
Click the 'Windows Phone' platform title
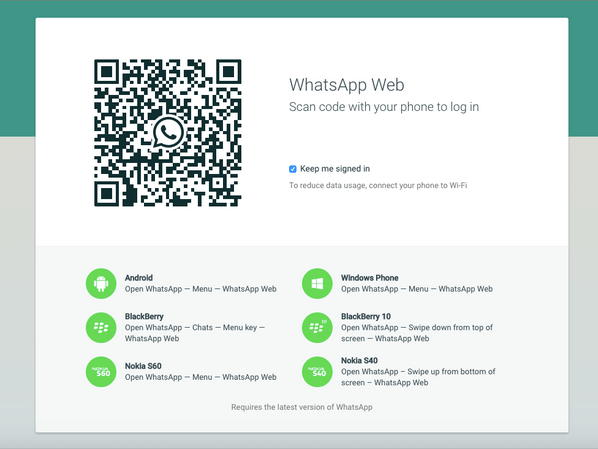(x=370, y=278)
